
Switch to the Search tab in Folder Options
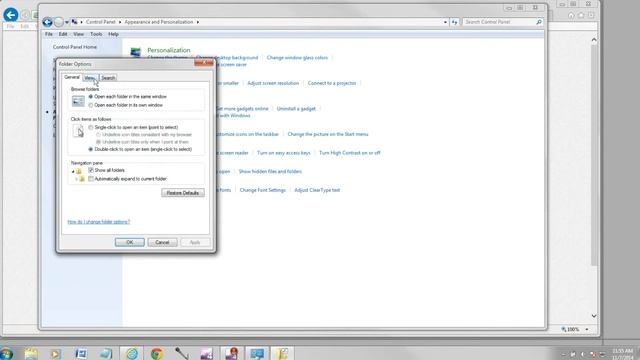click(108, 78)
